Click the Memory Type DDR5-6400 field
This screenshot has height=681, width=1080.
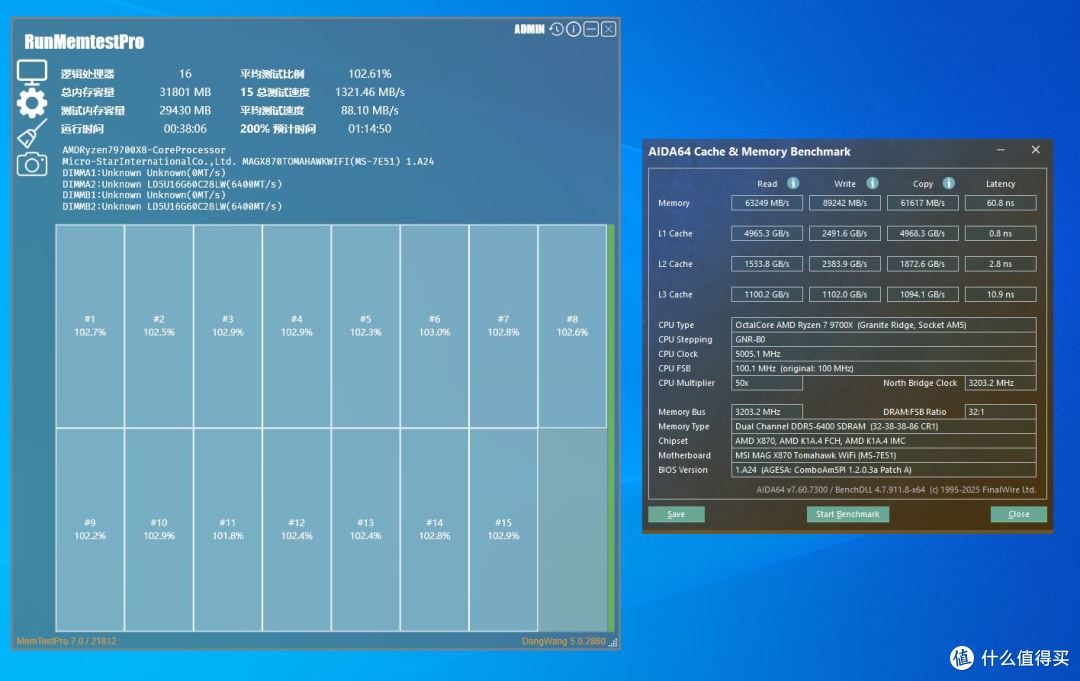(884, 426)
